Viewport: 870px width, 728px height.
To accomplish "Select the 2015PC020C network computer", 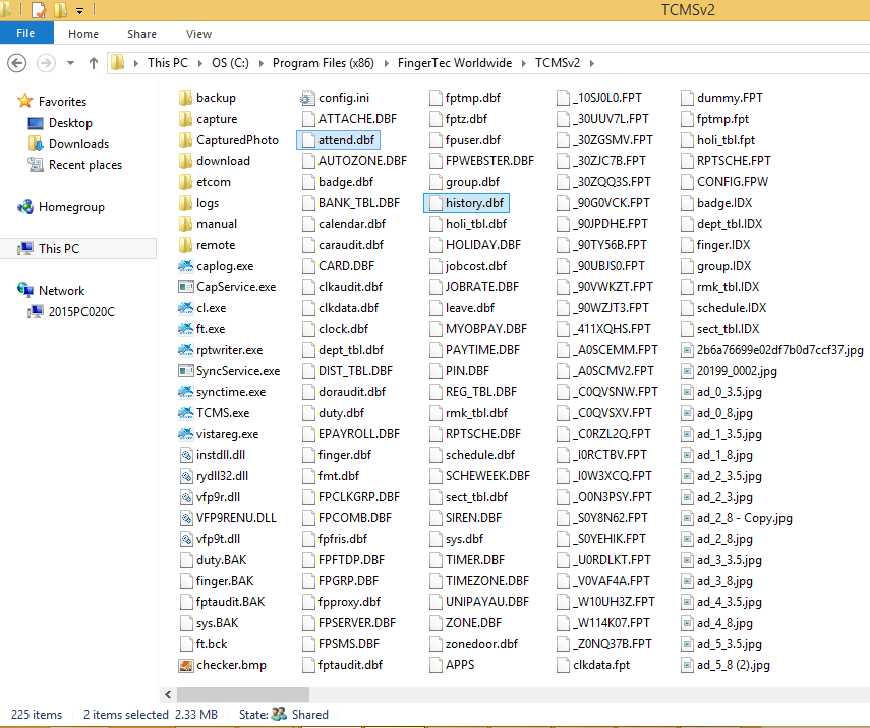I will (x=81, y=311).
